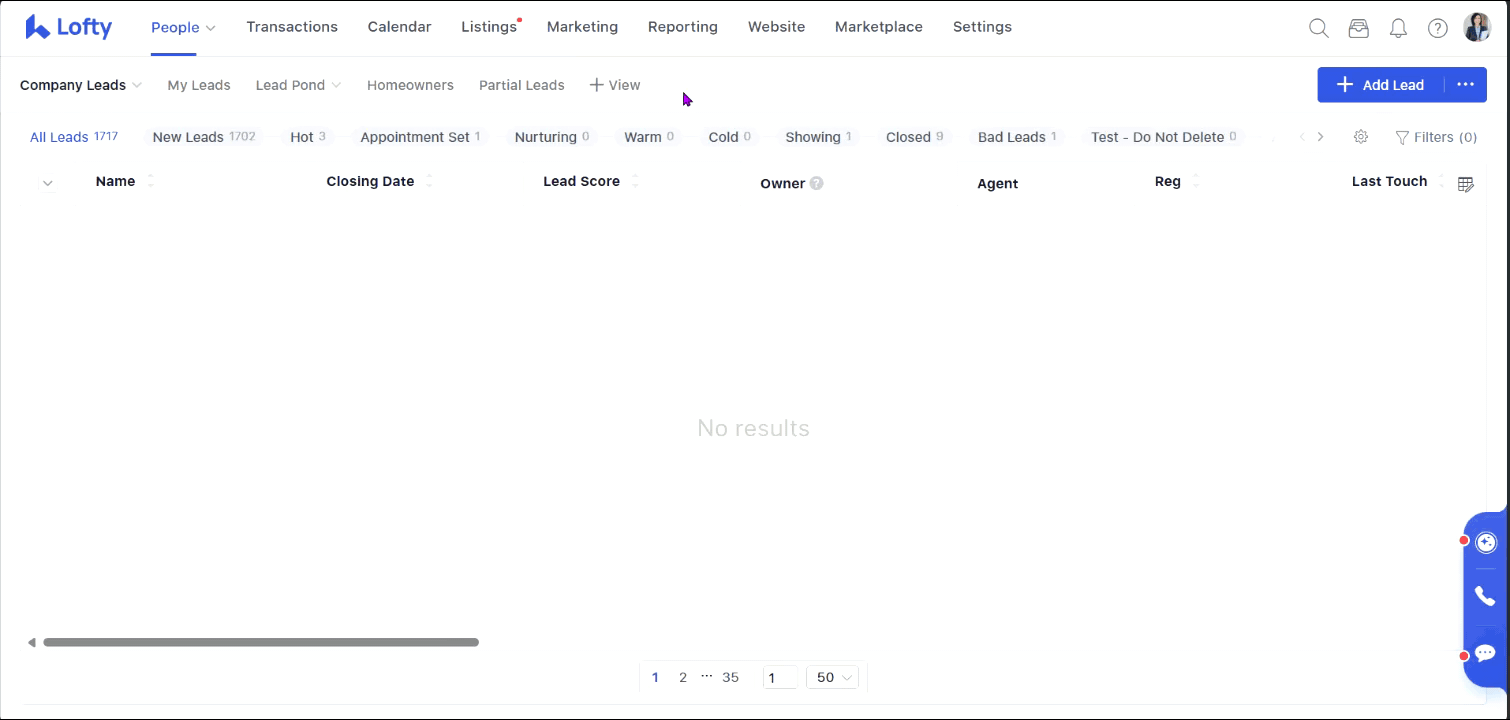Open the page size 50 dropdown
1510x720 pixels.
(832, 678)
